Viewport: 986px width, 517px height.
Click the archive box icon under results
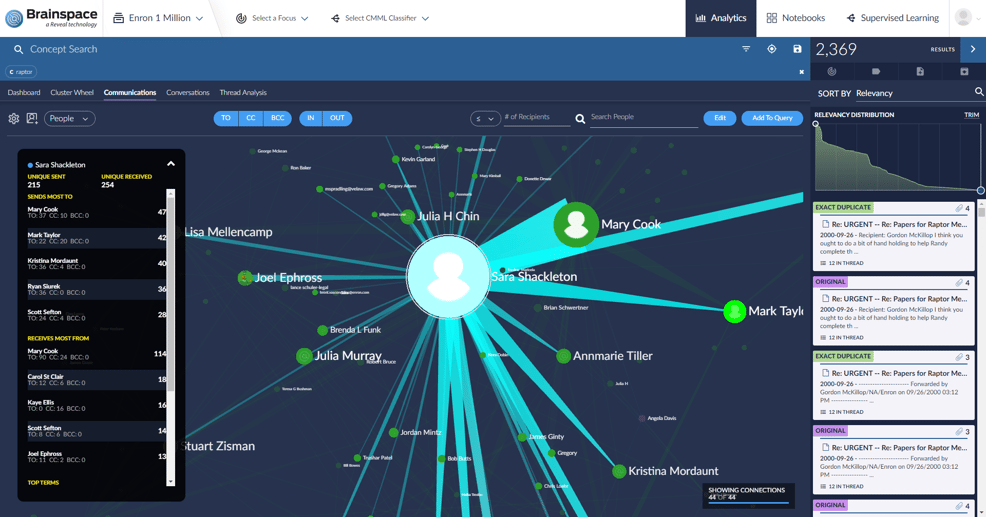click(x=964, y=72)
